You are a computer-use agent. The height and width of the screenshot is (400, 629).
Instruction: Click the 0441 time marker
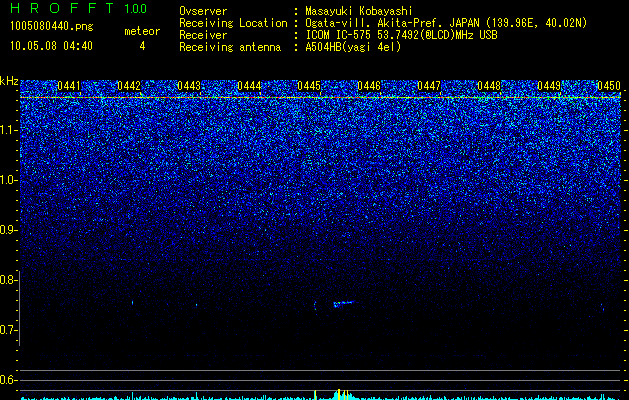coord(69,86)
